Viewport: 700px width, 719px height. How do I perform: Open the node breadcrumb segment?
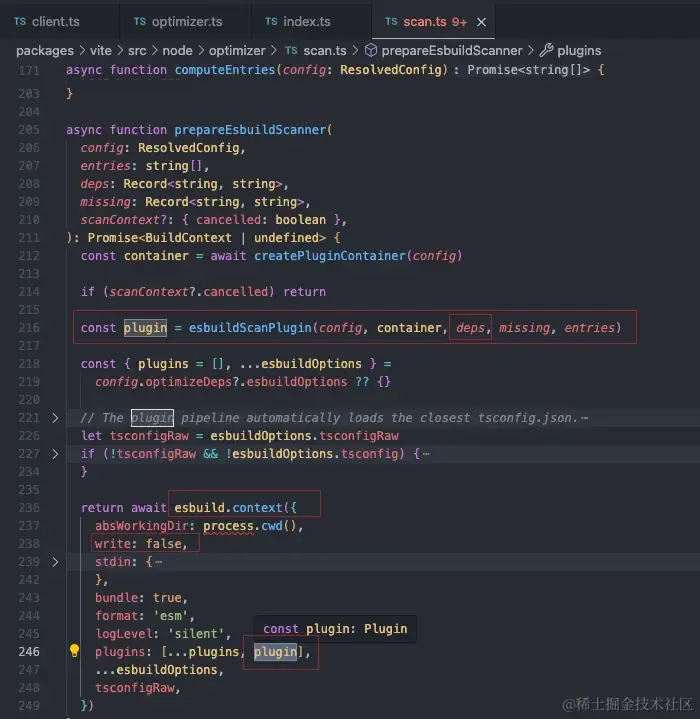[177, 50]
